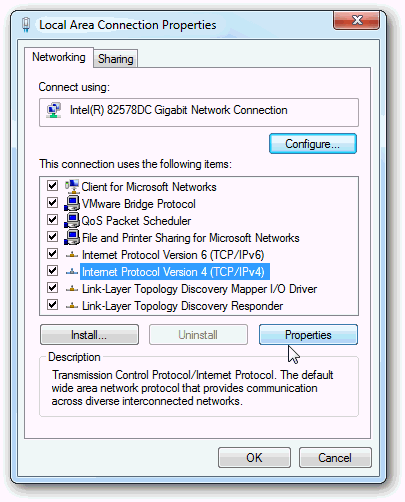Click the Intel network adapter icon
Viewport: 405px width, 502px height.
[x=54, y=110]
